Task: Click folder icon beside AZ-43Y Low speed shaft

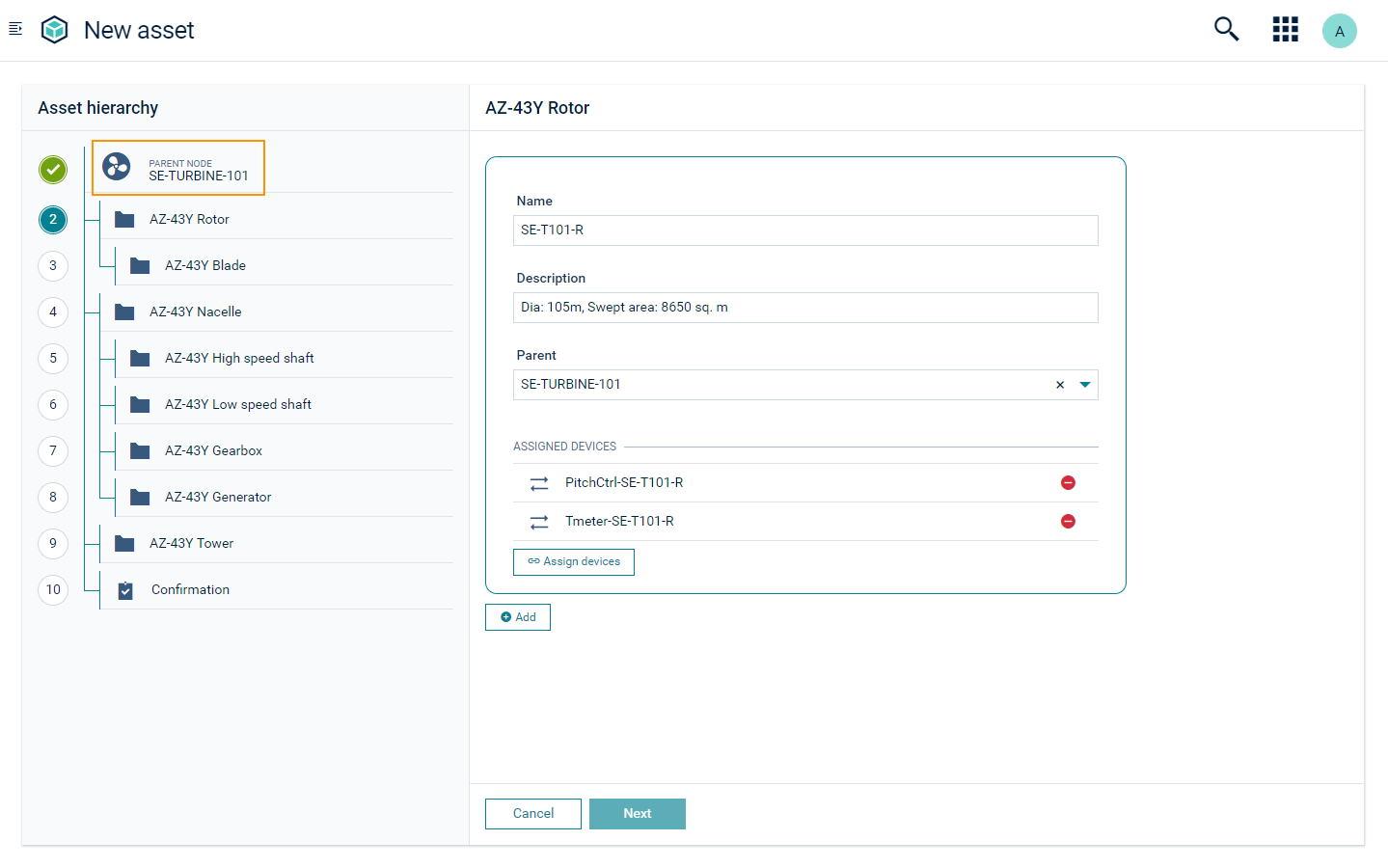Action: [x=140, y=404]
